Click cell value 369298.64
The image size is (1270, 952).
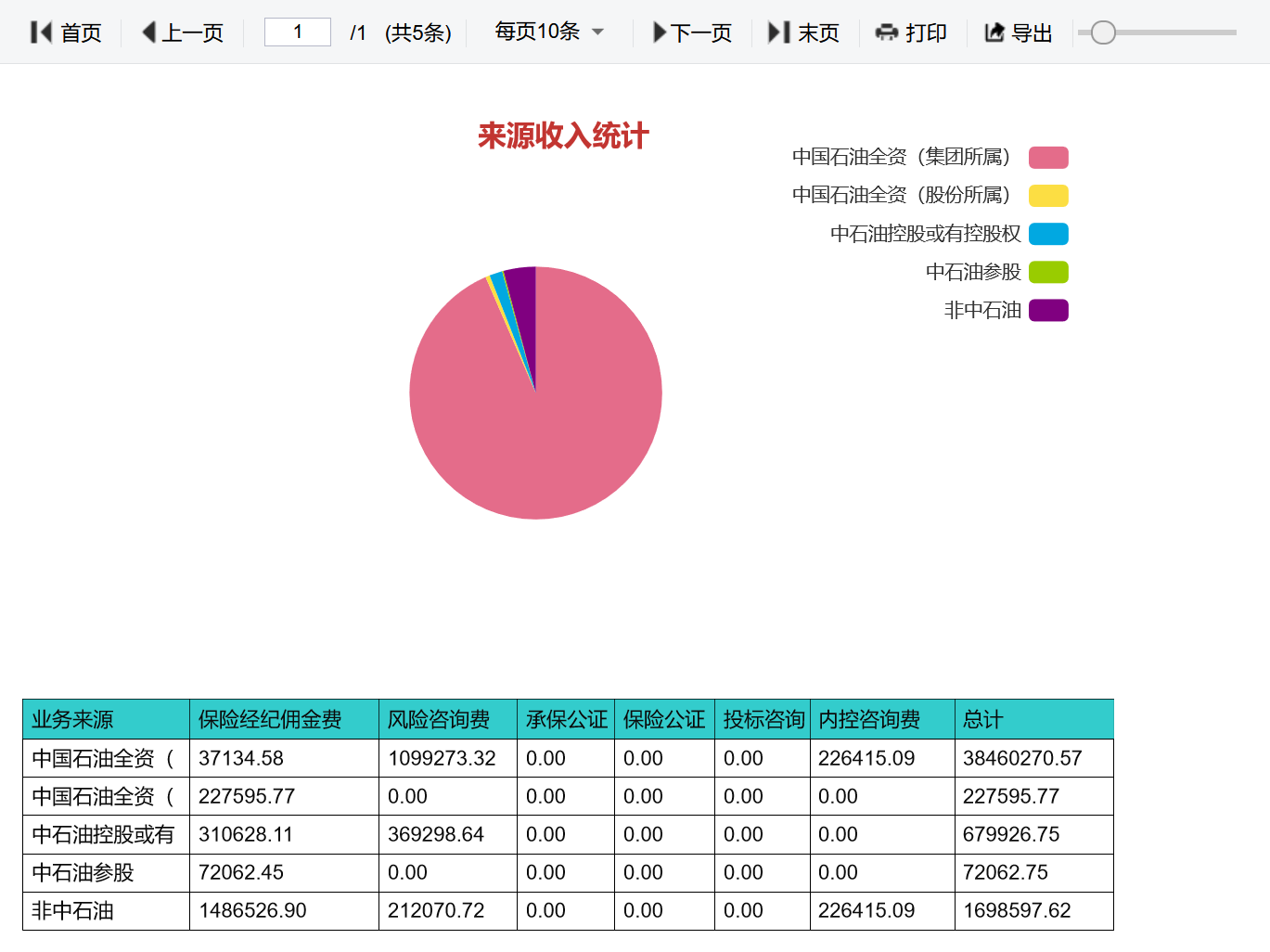(x=436, y=834)
